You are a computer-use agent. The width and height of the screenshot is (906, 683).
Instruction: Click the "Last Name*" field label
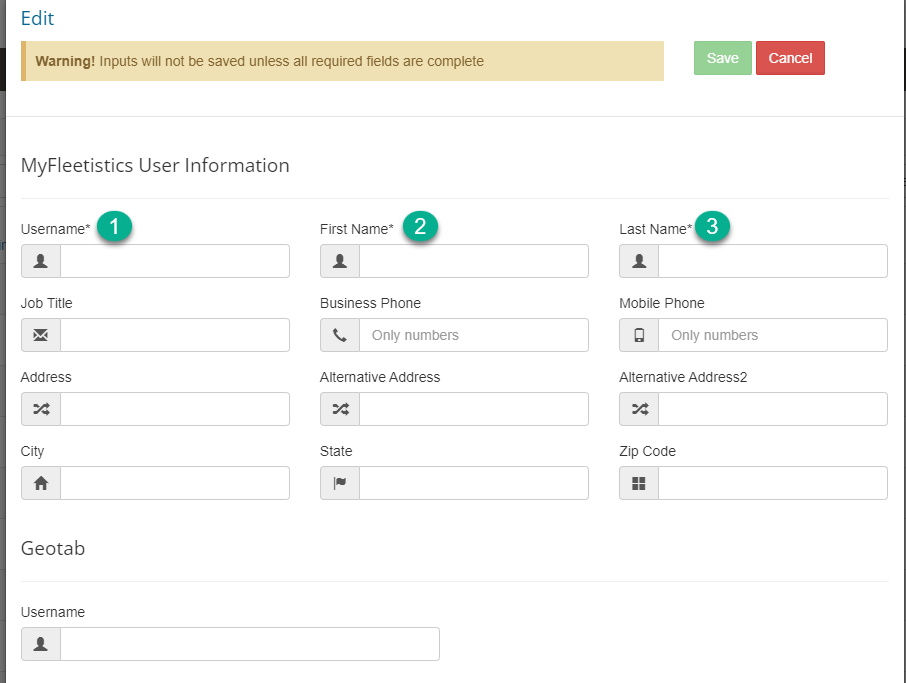tap(655, 229)
